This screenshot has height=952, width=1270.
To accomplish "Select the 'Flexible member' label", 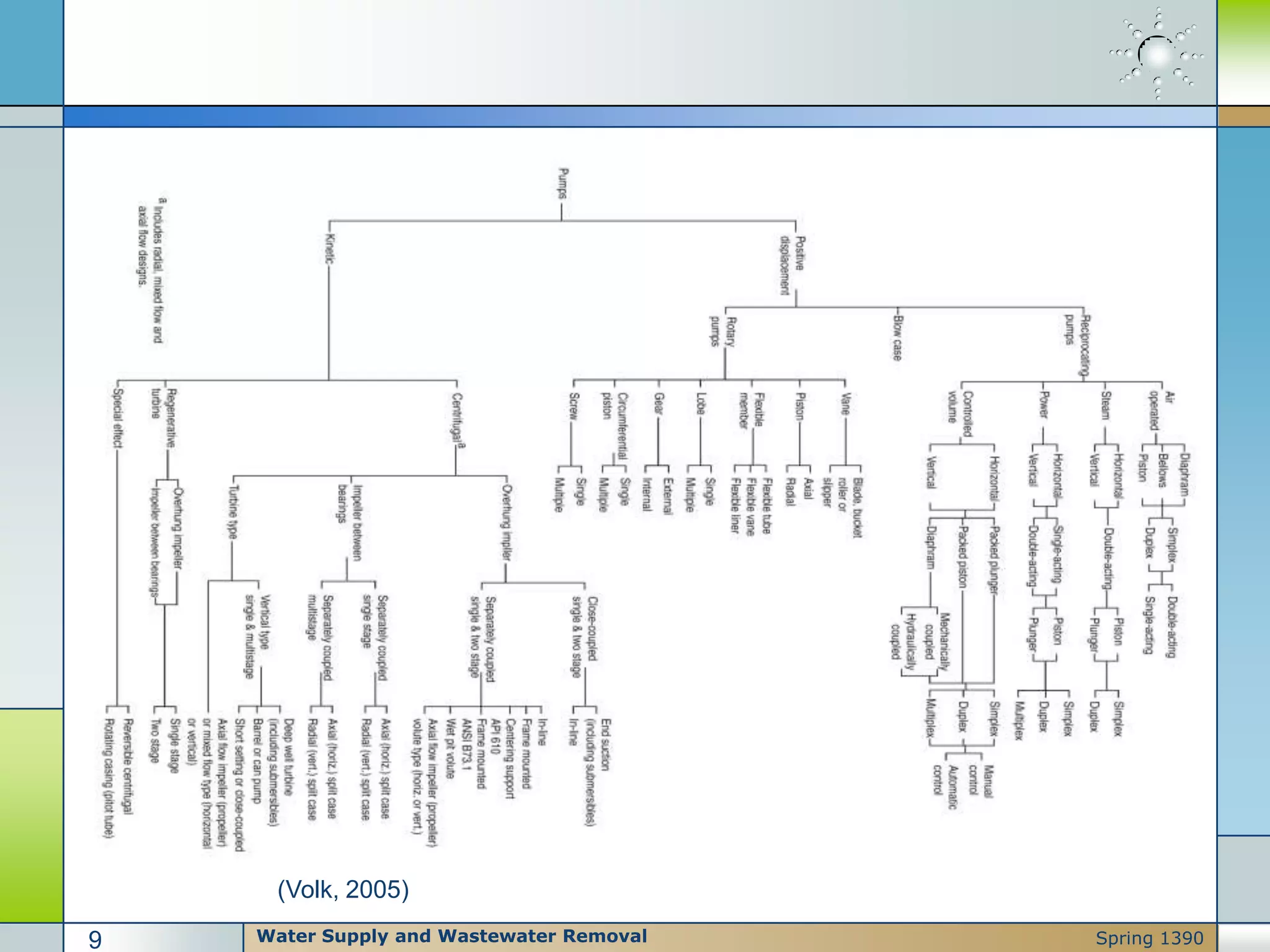I will point(751,410).
